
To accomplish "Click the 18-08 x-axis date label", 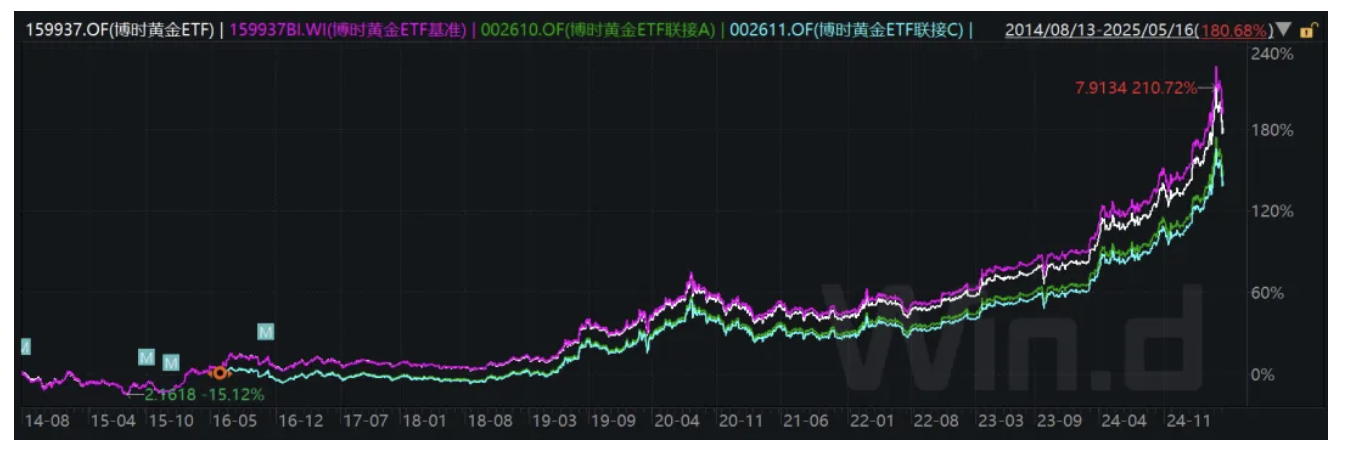I will tap(490, 421).
